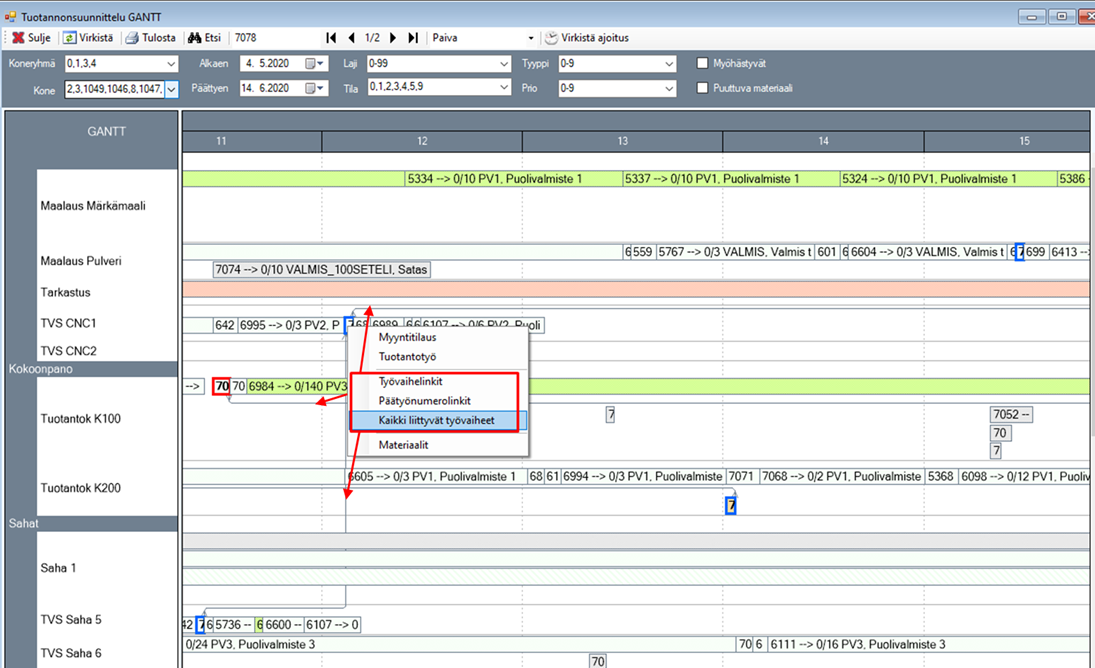Click day 13 in the timeline header
Screen dimensions: 1095x668
tap(622, 141)
